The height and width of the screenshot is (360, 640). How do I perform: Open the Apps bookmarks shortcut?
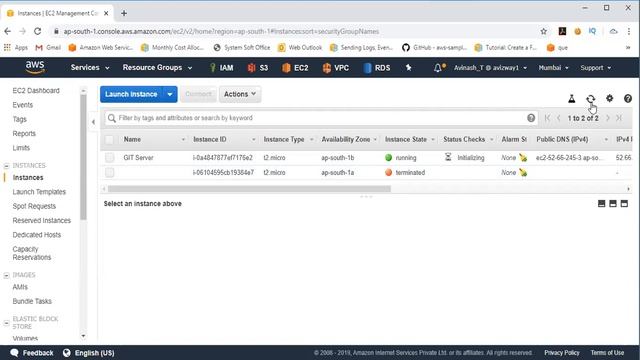click(16, 48)
